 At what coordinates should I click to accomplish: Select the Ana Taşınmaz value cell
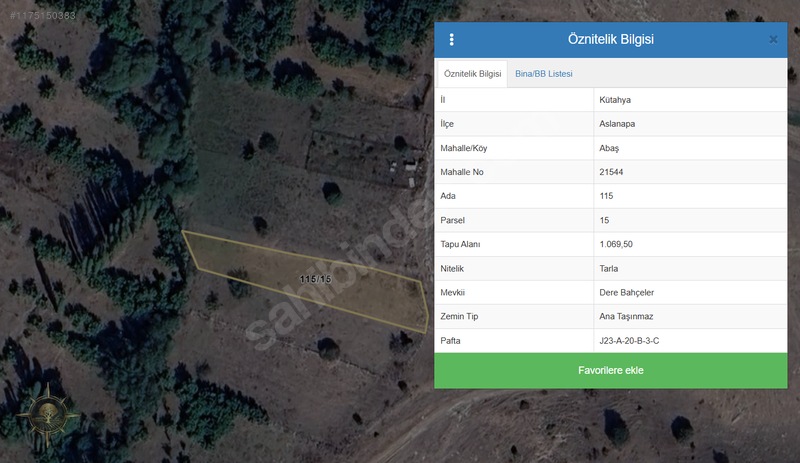[x=626, y=316]
